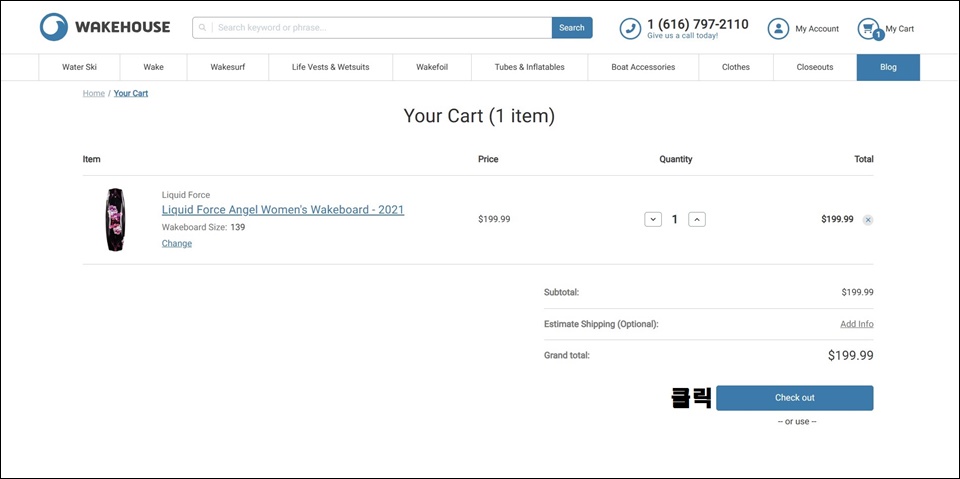Screen dimensions: 960x479
Task: Click the Subtotal $199.99 amount
Action: (x=857, y=292)
